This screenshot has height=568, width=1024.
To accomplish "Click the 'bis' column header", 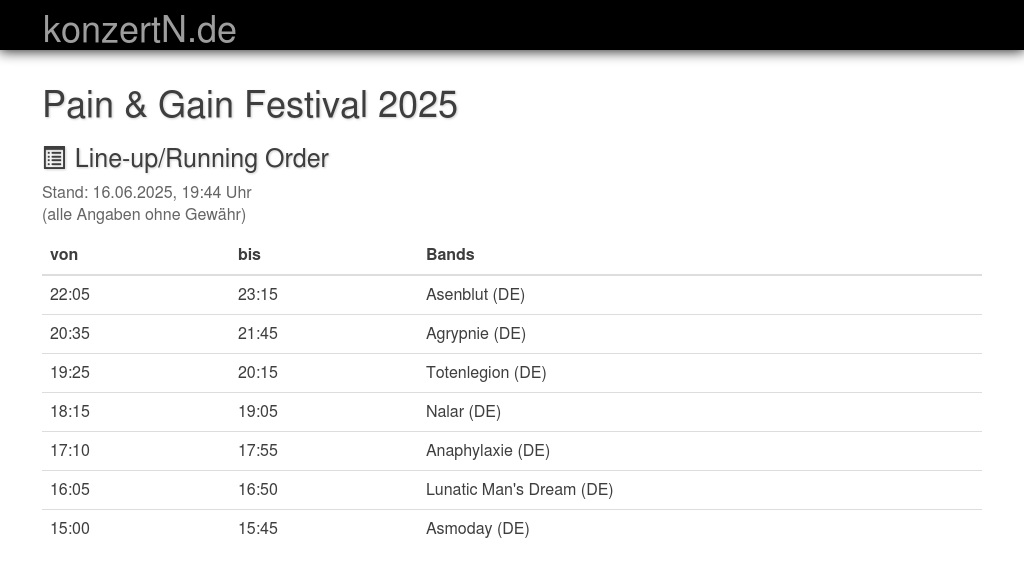I will tap(249, 254).
